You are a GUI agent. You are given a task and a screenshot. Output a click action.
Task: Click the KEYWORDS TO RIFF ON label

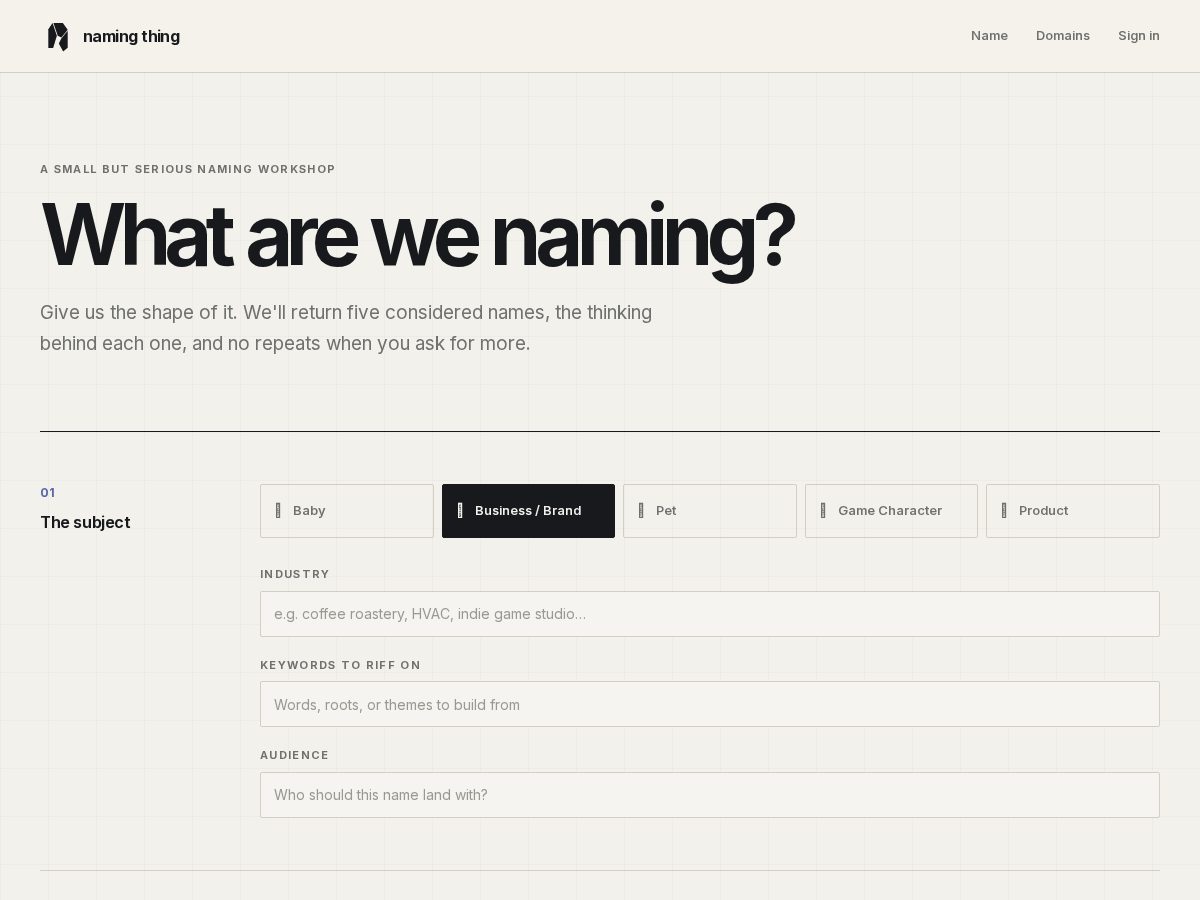[x=340, y=665]
